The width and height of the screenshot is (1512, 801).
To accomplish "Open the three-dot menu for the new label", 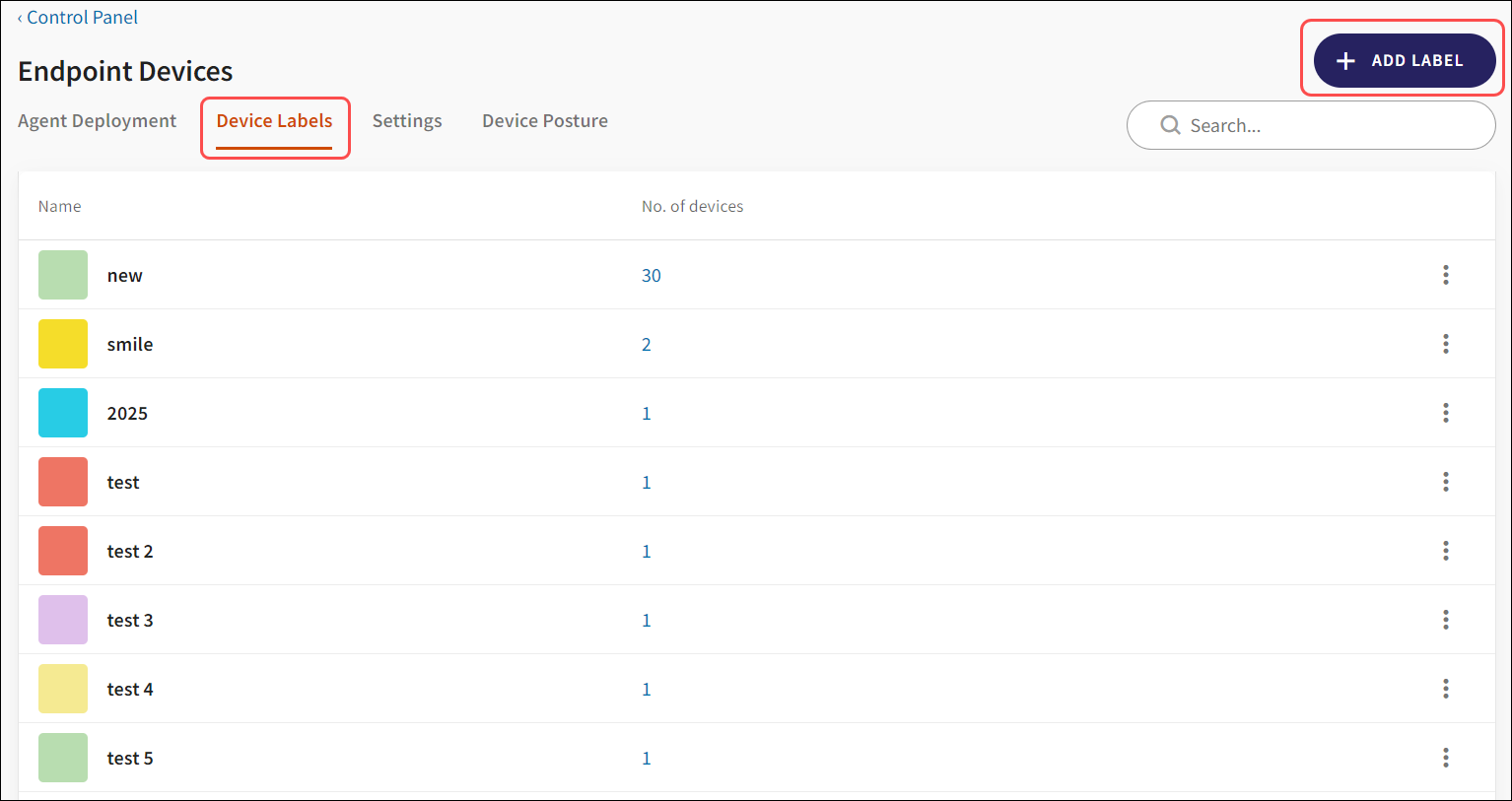I will pyautogui.click(x=1445, y=275).
